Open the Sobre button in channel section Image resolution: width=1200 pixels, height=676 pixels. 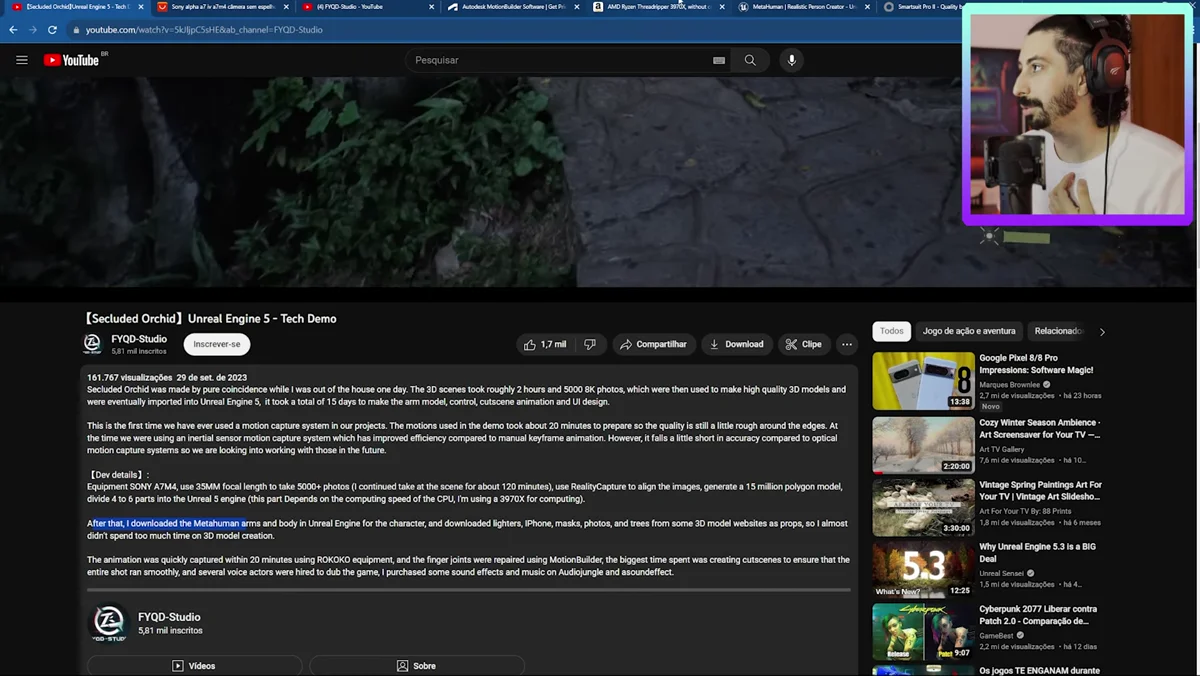click(x=416, y=665)
